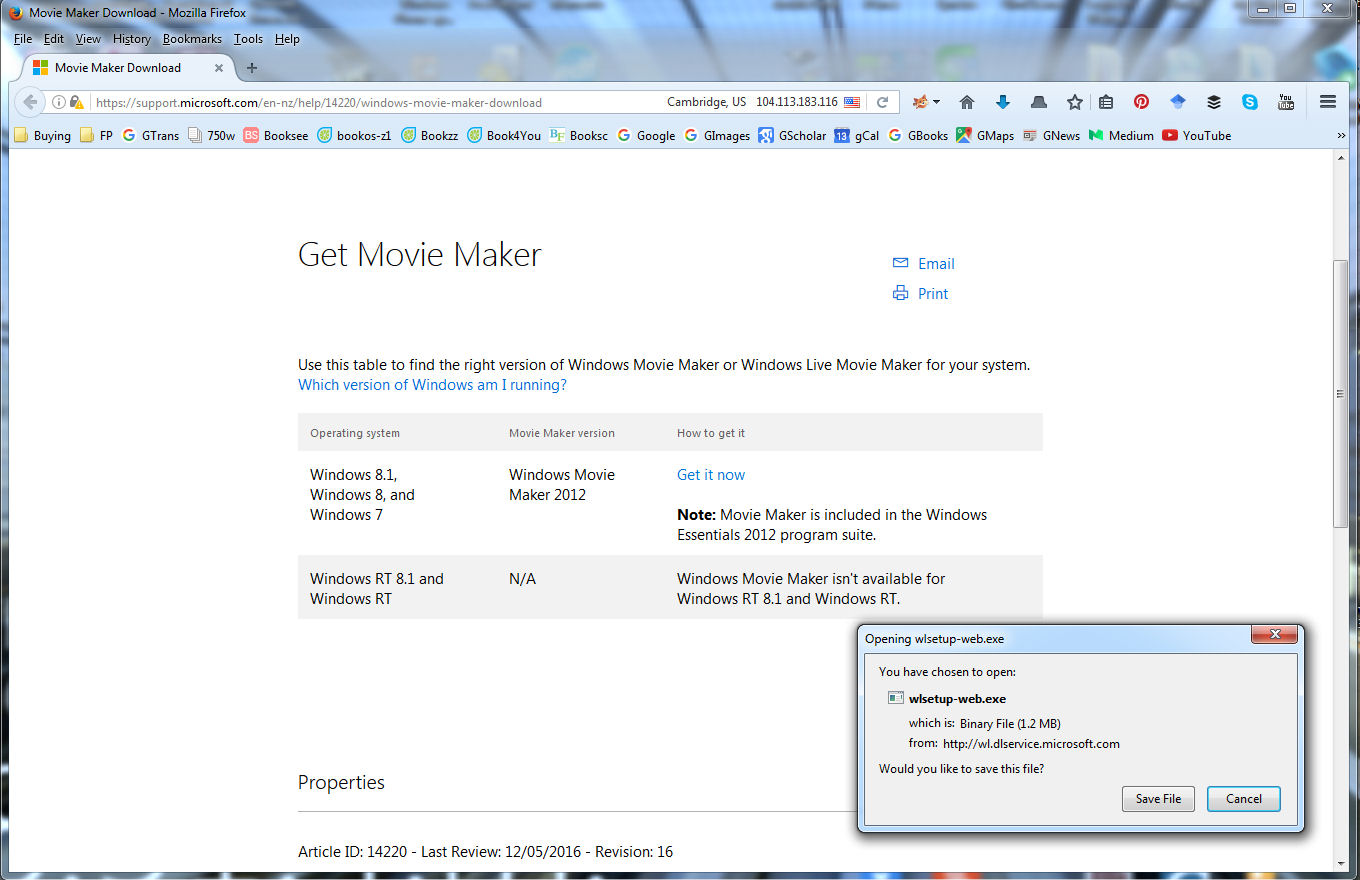
Task: Click the US flag icon in address bar
Action: point(852,102)
